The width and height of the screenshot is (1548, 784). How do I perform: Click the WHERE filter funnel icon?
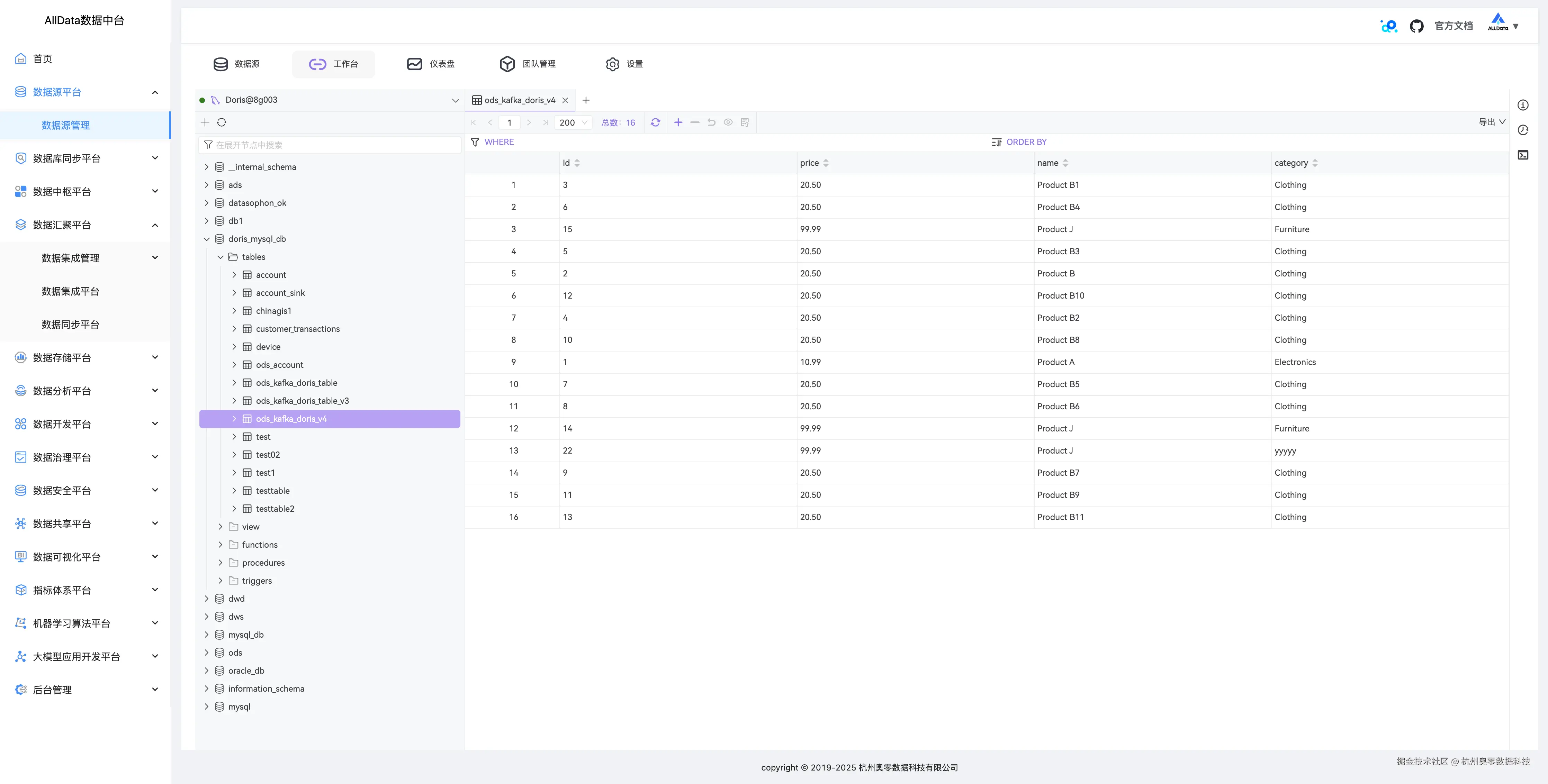tap(475, 142)
